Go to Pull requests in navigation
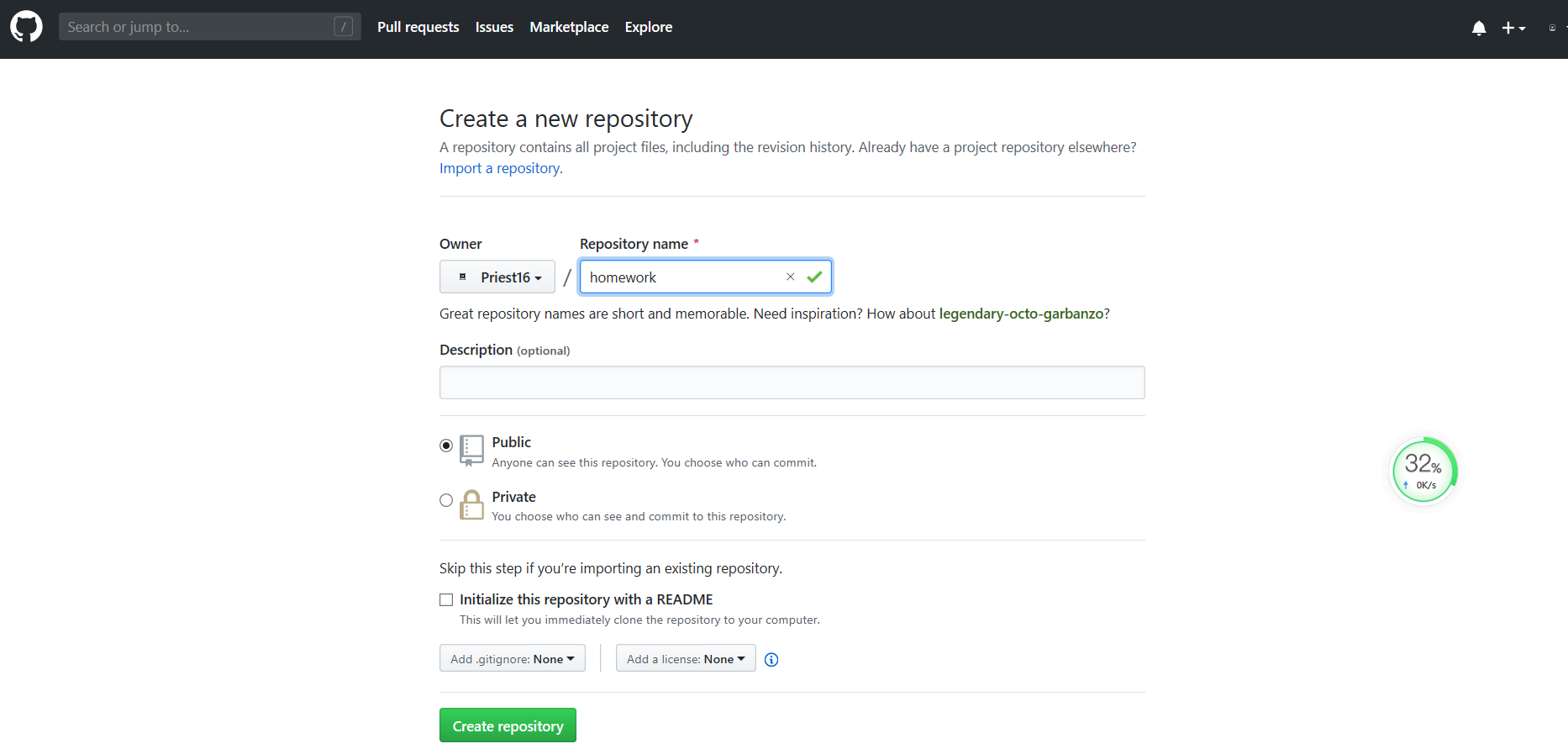The image size is (1568, 749). coord(418,27)
